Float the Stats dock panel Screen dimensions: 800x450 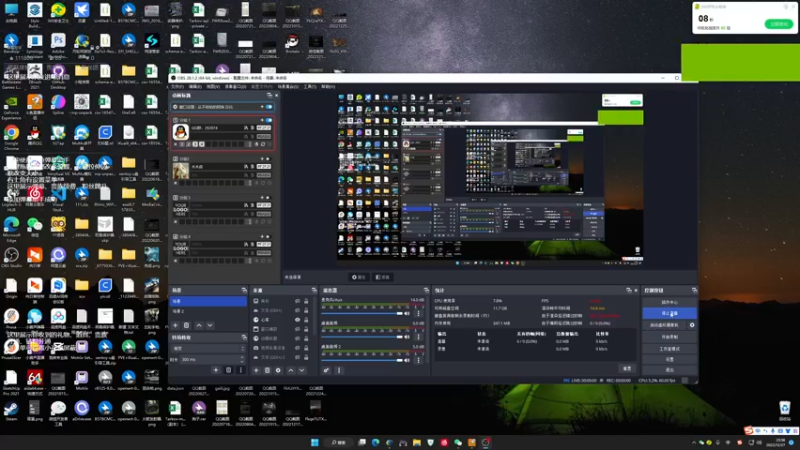629,290
